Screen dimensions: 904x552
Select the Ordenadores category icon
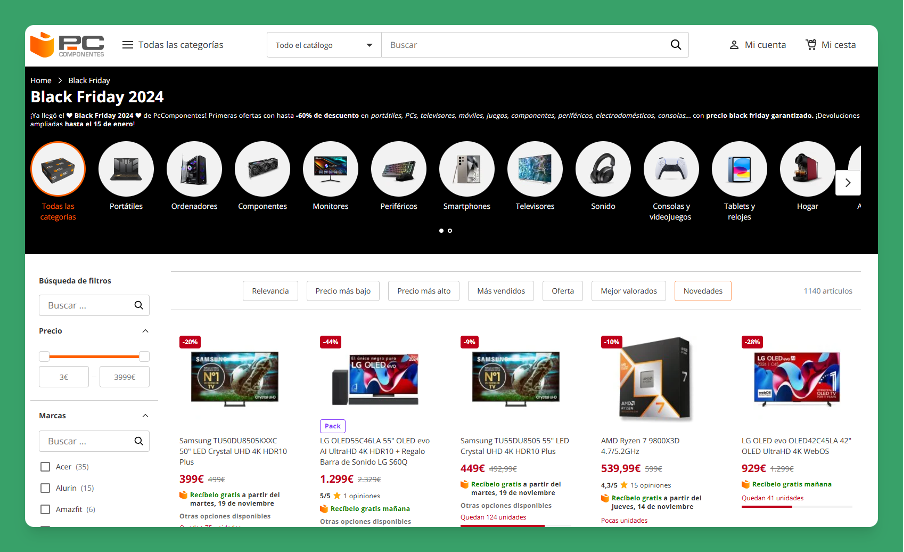coord(194,169)
